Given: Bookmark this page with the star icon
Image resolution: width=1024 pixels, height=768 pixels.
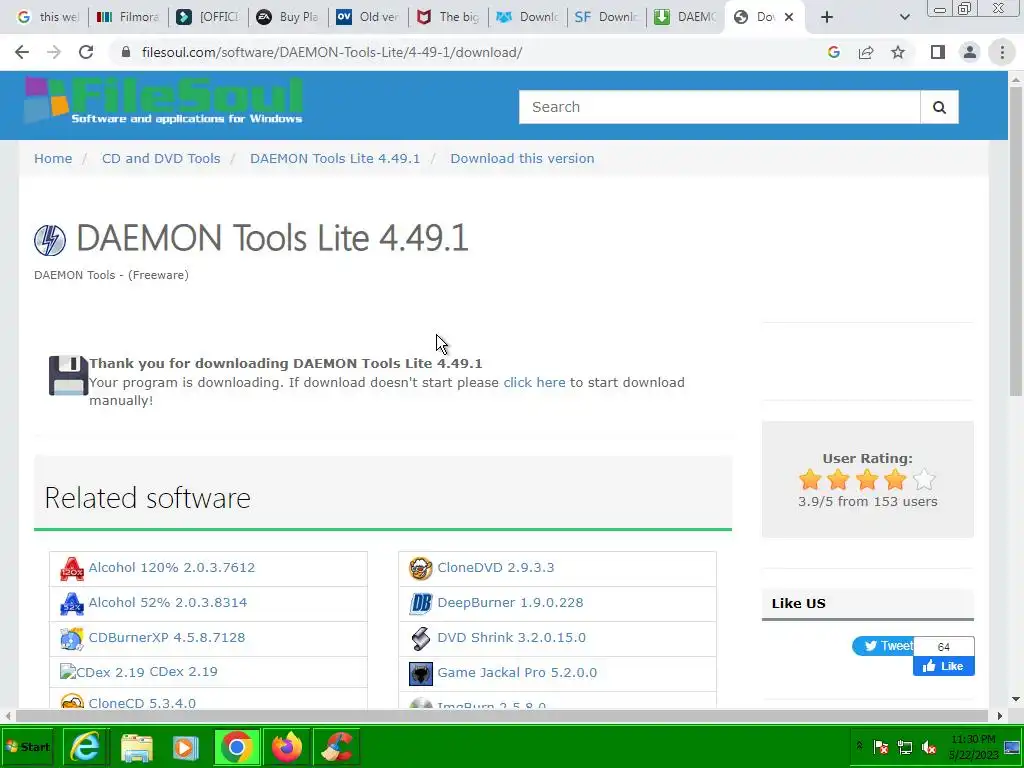Looking at the screenshot, I should [898, 52].
